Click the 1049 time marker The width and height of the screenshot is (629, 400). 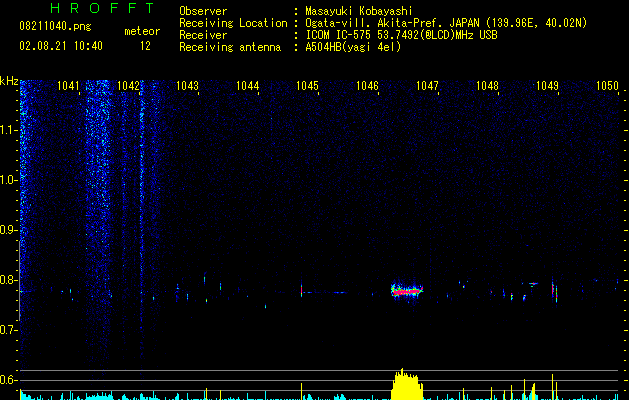click(547, 86)
